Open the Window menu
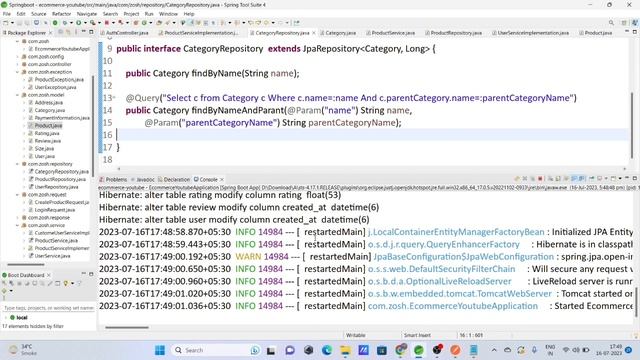Image resolution: width=640 pixels, height=360 pixels. tap(168, 14)
